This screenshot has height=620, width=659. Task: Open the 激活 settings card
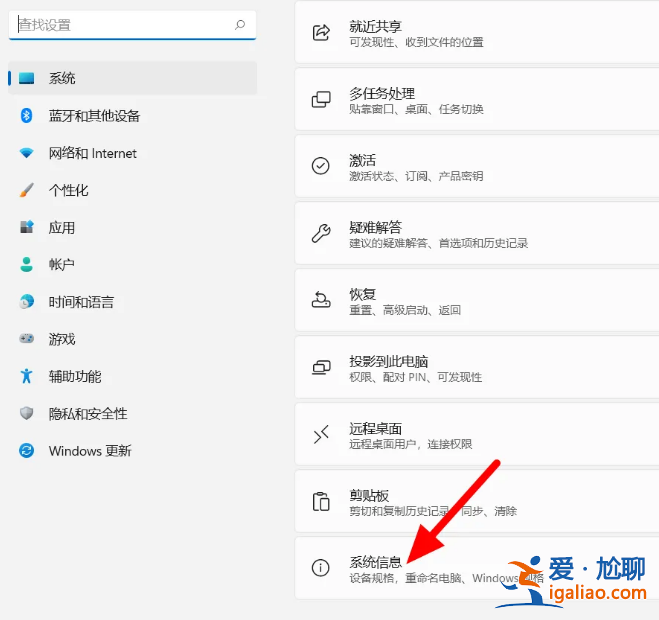[x=477, y=166]
